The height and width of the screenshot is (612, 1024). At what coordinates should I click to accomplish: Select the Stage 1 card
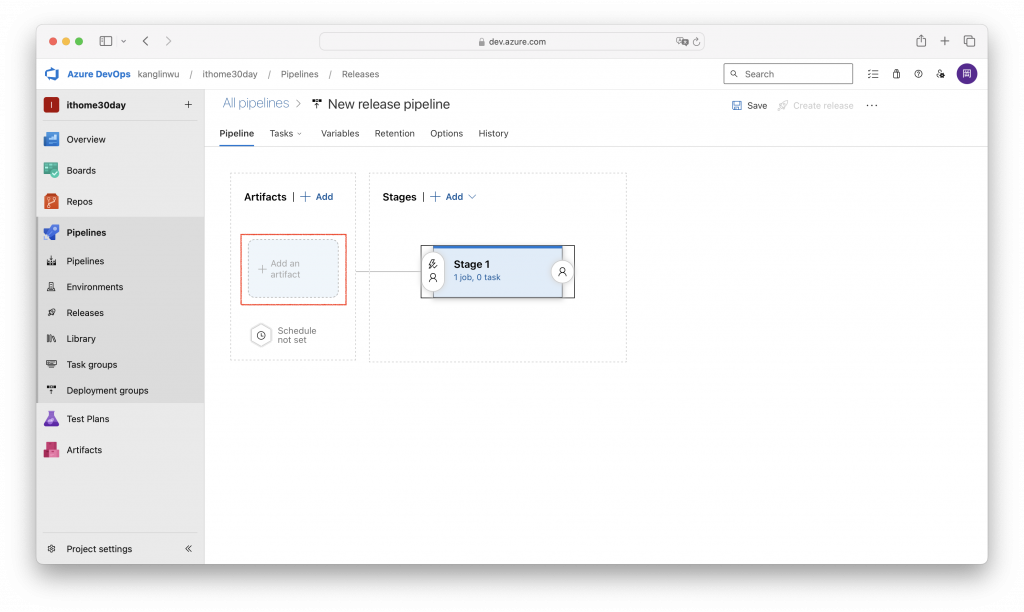point(498,271)
